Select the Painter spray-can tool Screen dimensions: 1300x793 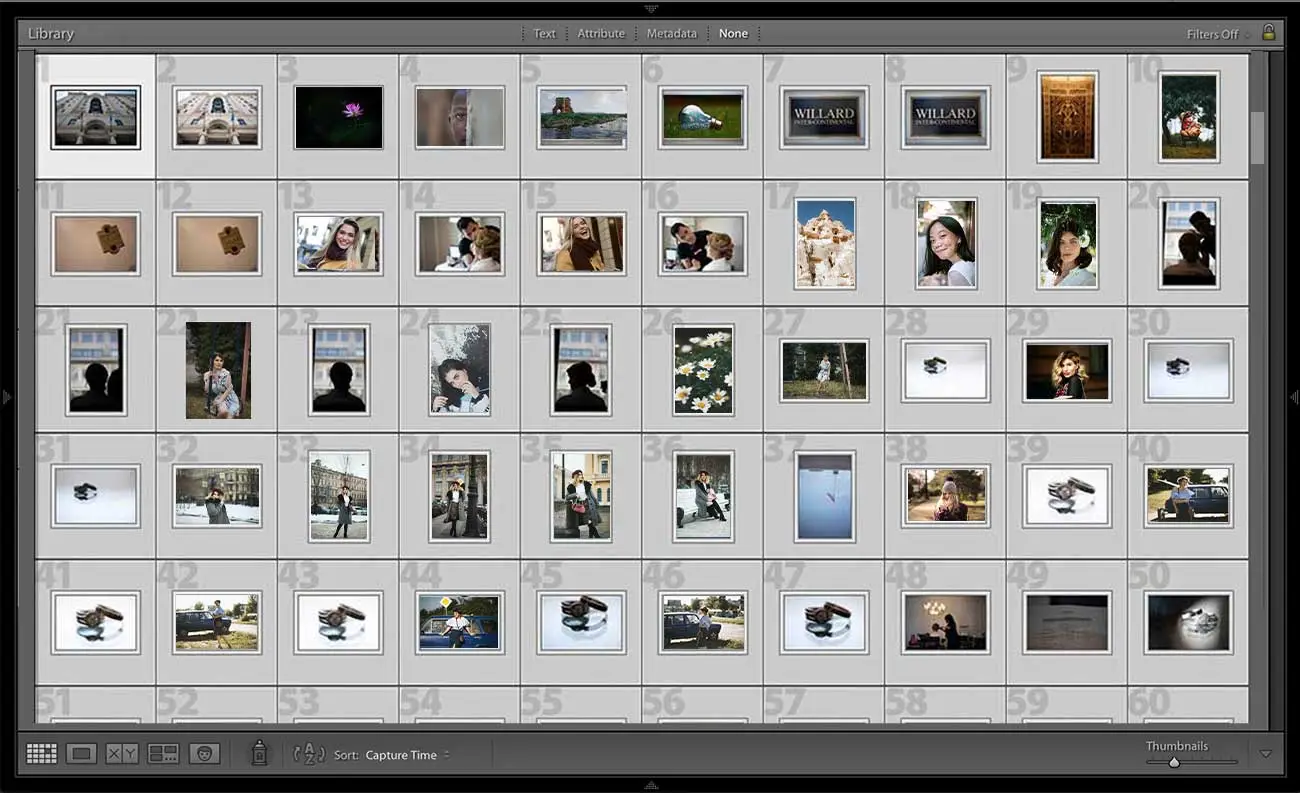259,754
